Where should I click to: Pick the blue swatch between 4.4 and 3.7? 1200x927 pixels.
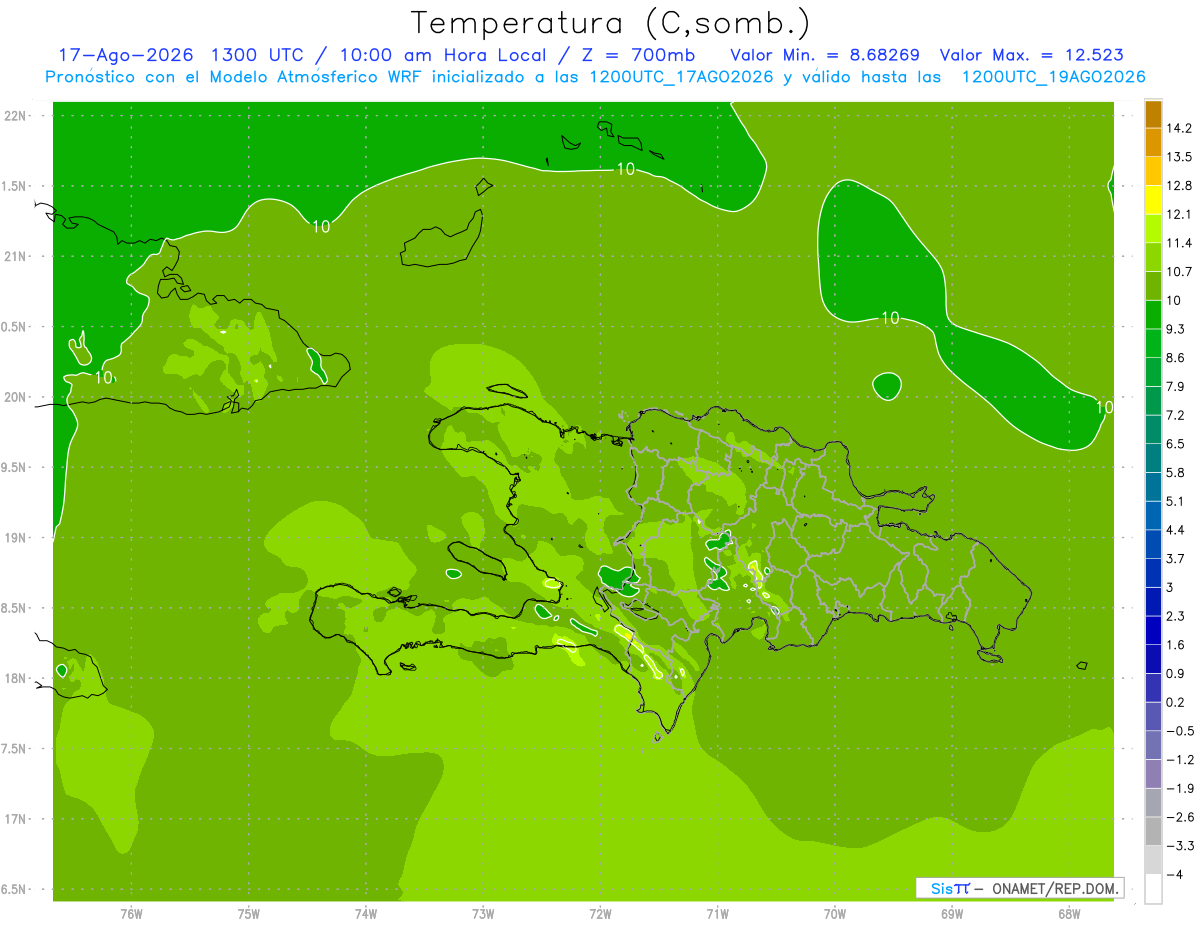tap(1153, 544)
